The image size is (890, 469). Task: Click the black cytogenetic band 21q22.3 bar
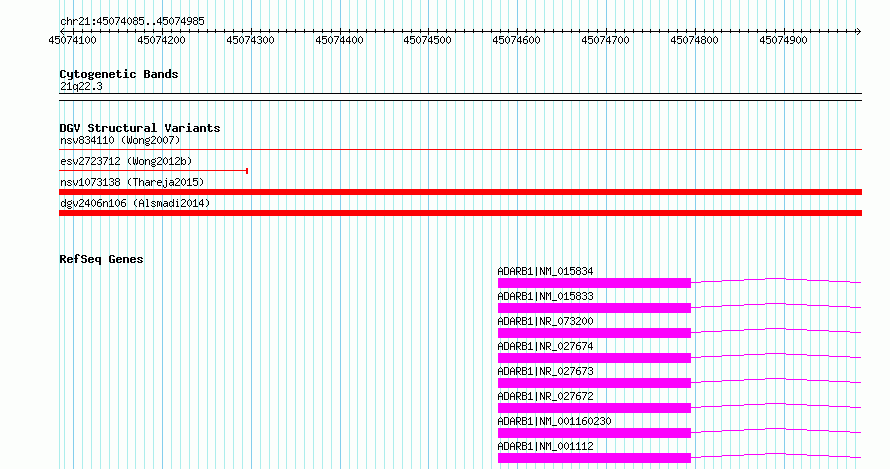click(460, 97)
